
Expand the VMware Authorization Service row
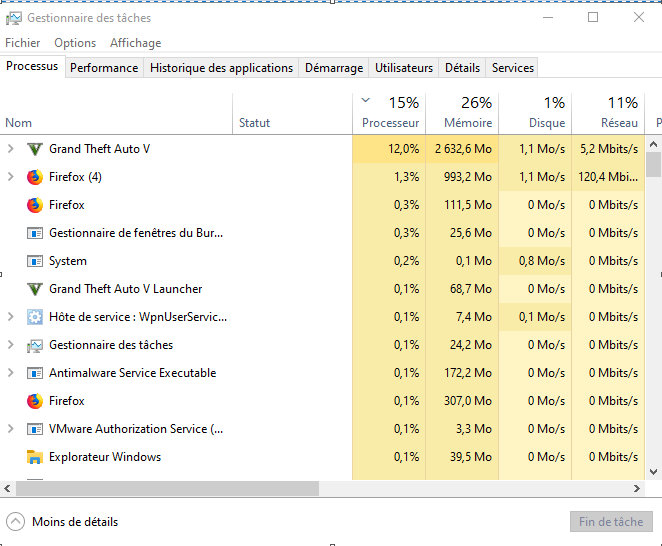pos(11,429)
